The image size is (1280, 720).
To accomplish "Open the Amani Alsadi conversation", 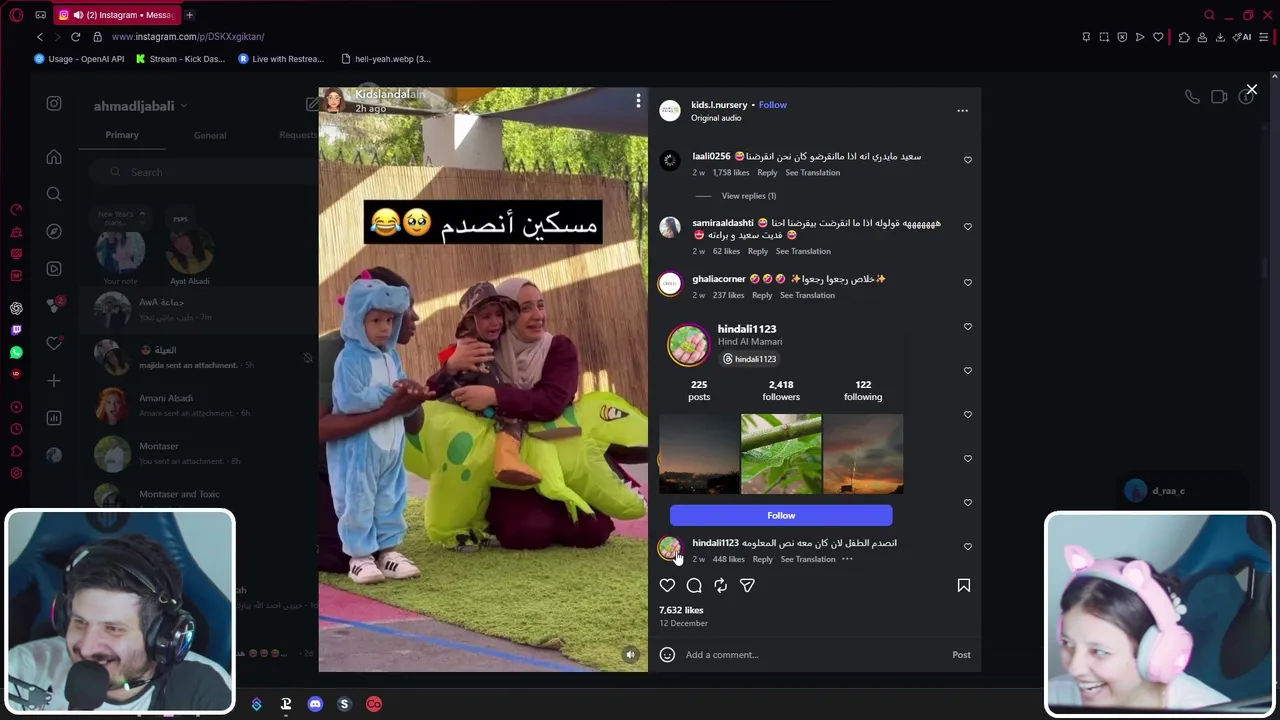I will (x=200, y=405).
